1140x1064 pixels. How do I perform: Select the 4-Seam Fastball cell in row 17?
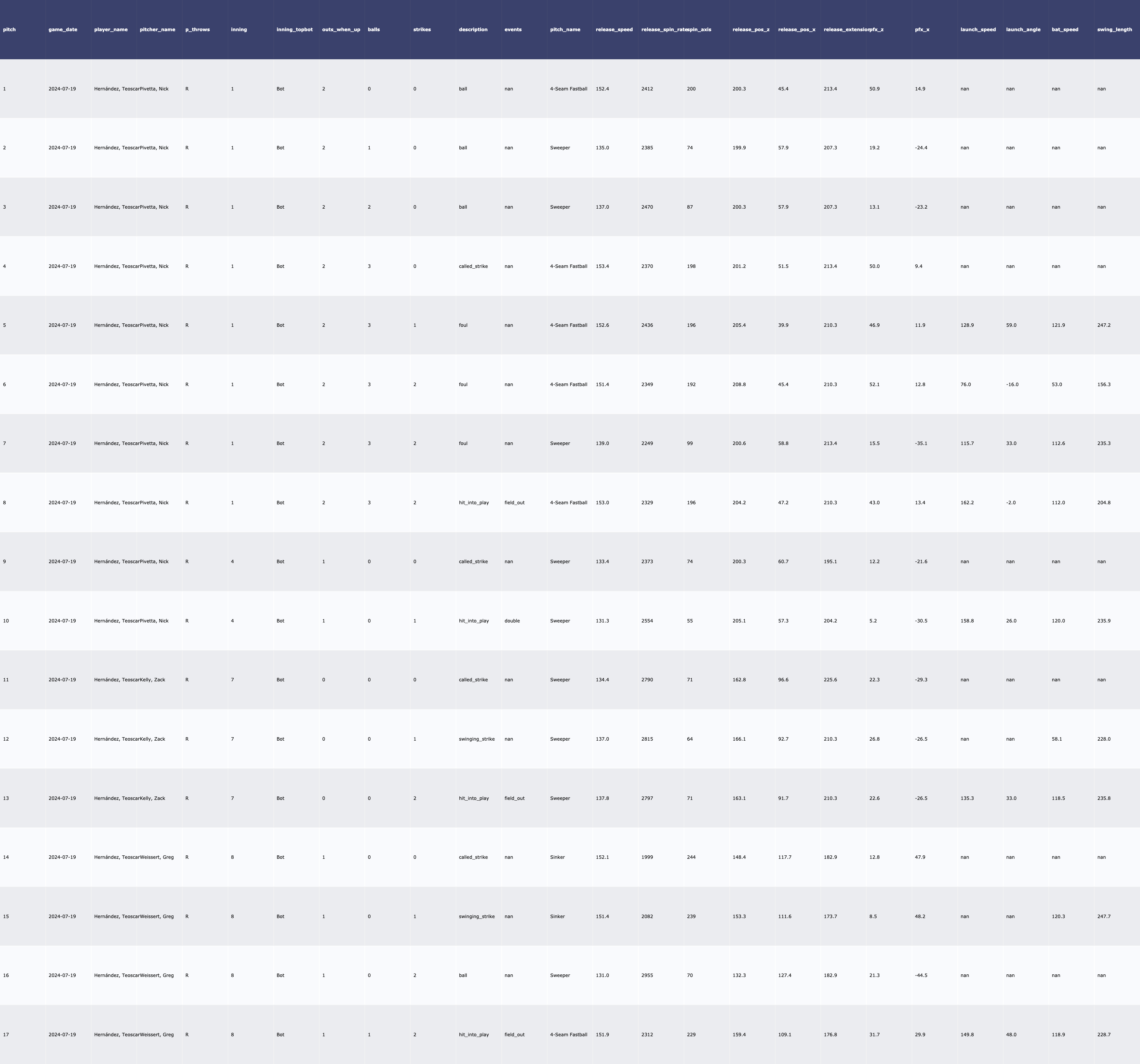568,1035
